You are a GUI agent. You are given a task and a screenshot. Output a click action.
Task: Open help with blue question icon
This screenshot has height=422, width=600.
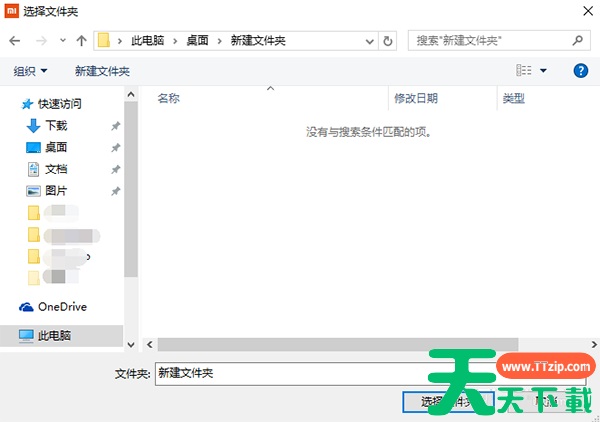(x=580, y=70)
